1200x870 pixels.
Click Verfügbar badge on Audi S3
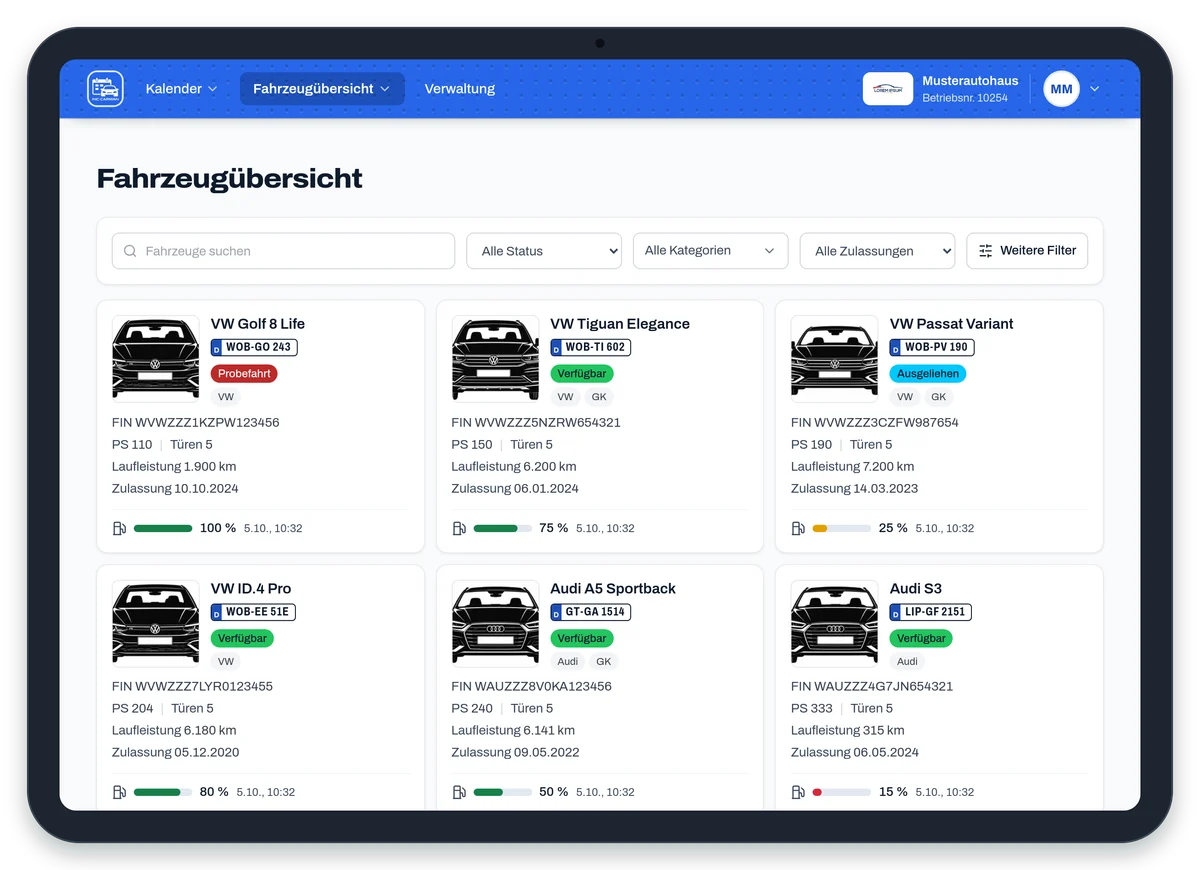tap(922, 638)
